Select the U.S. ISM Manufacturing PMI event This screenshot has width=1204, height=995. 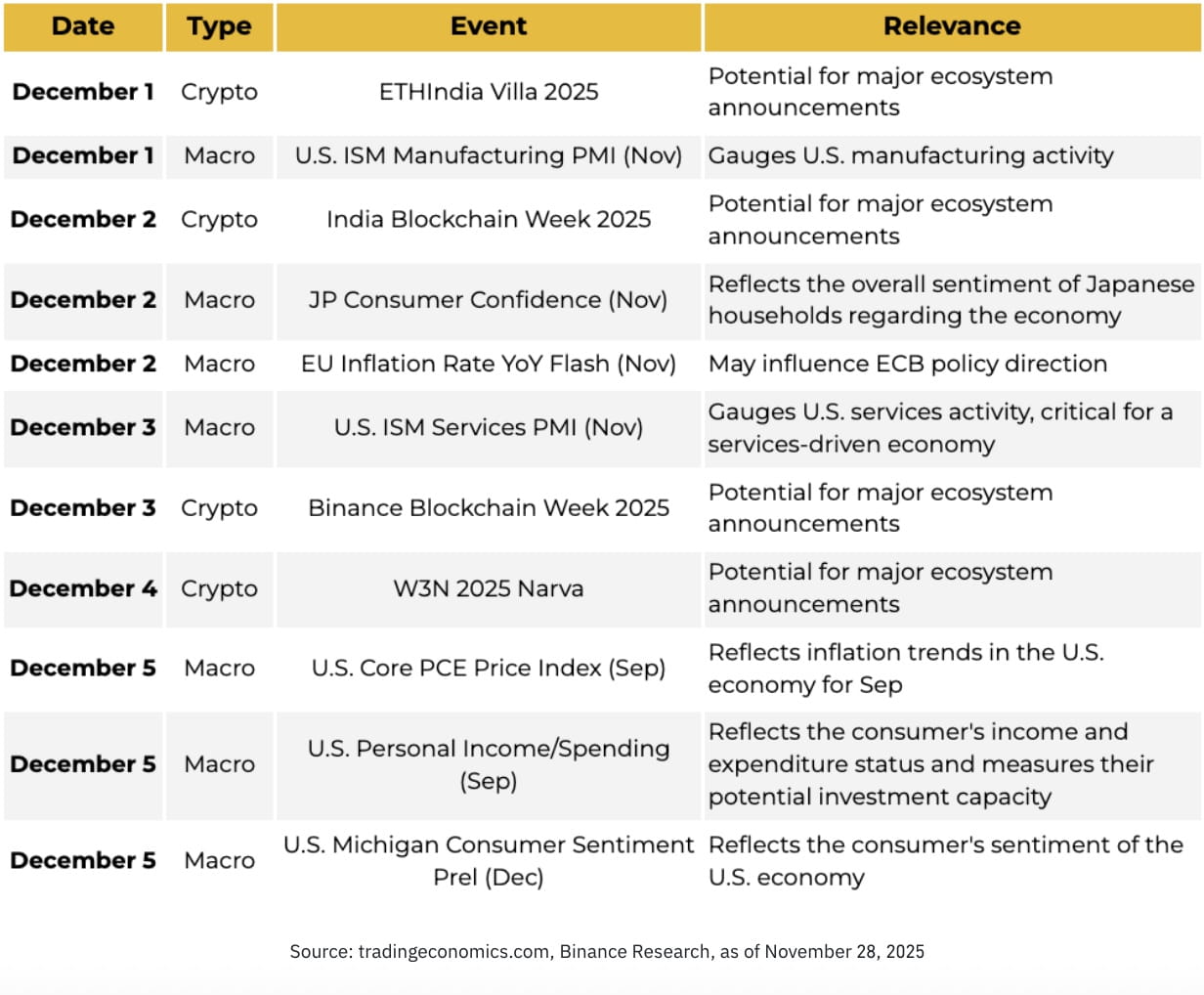[488, 155]
